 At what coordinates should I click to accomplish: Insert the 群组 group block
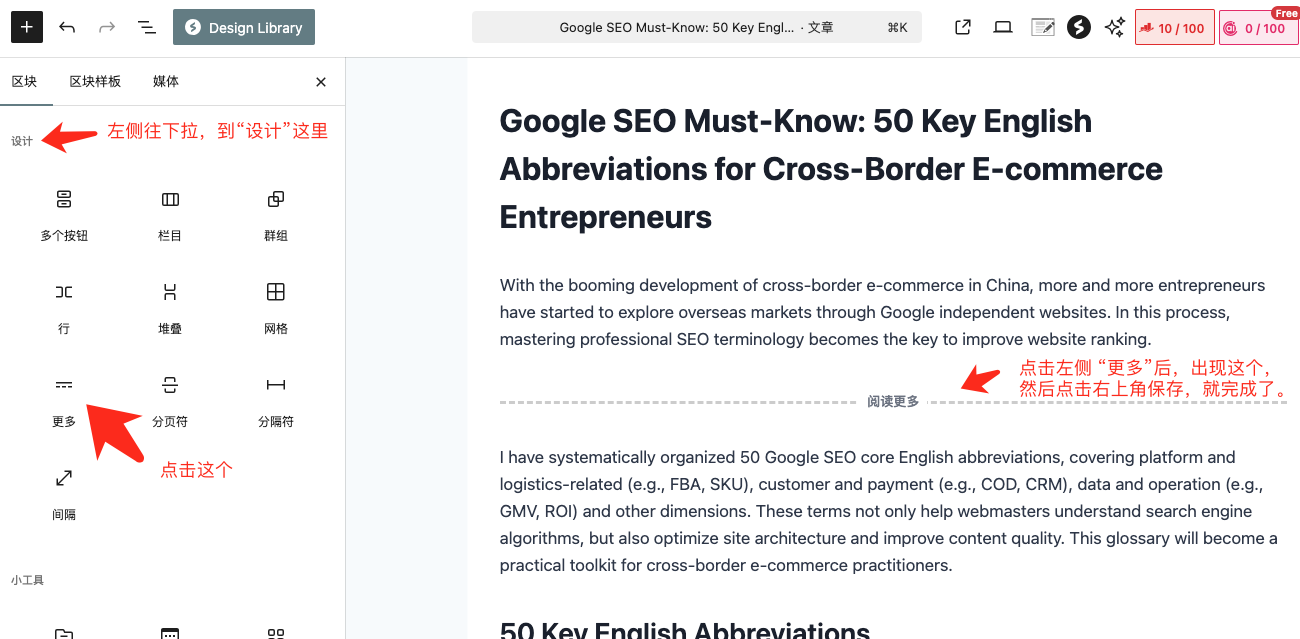(x=276, y=213)
